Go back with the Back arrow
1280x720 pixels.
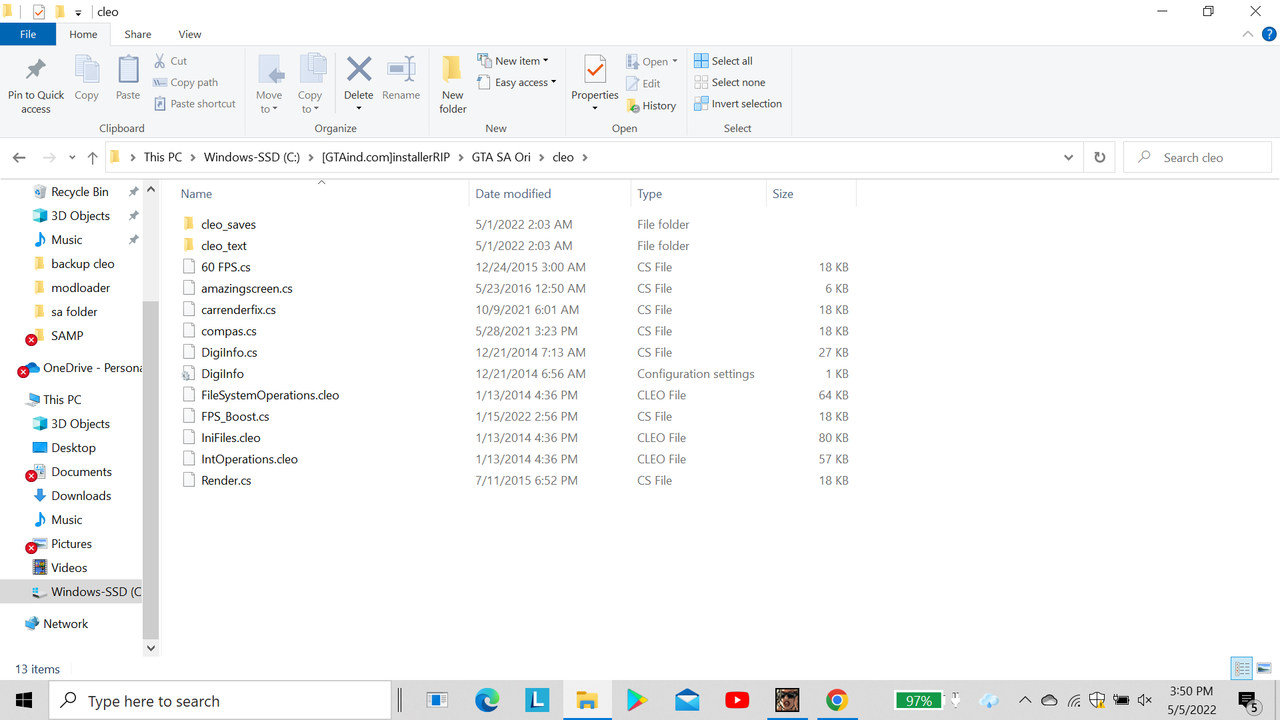point(19,158)
